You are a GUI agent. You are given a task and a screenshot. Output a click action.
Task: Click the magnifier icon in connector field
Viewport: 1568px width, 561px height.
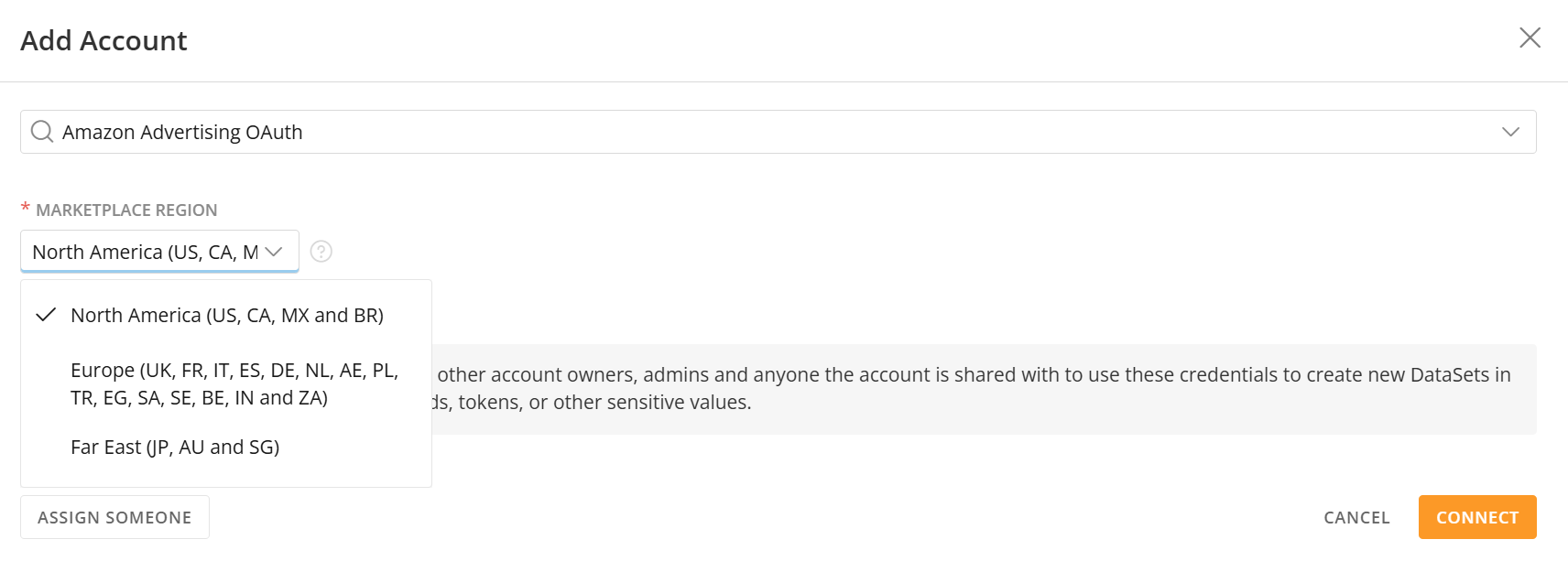click(42, 132)
